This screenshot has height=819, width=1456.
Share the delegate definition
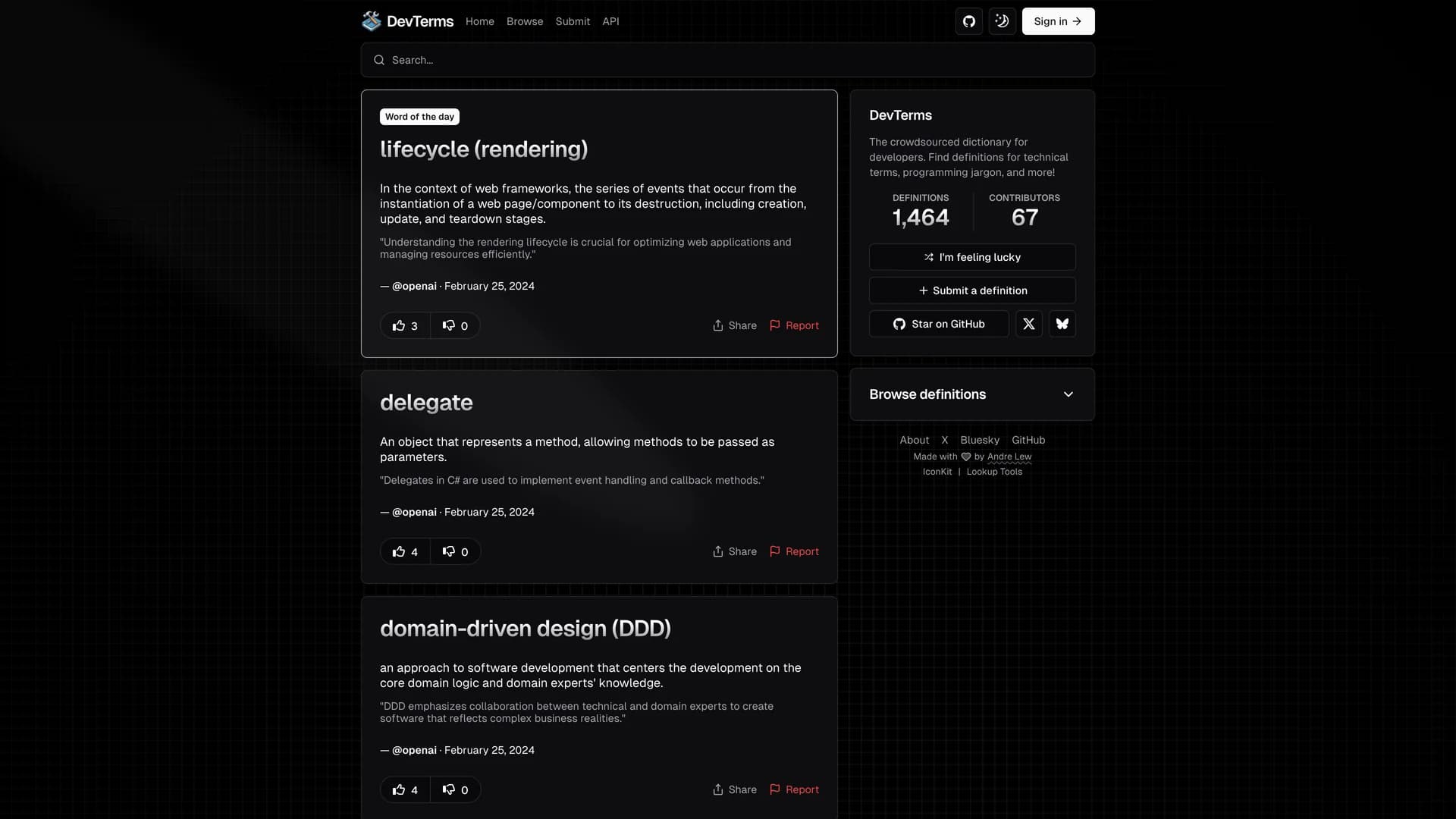click(x=734, y=551)
